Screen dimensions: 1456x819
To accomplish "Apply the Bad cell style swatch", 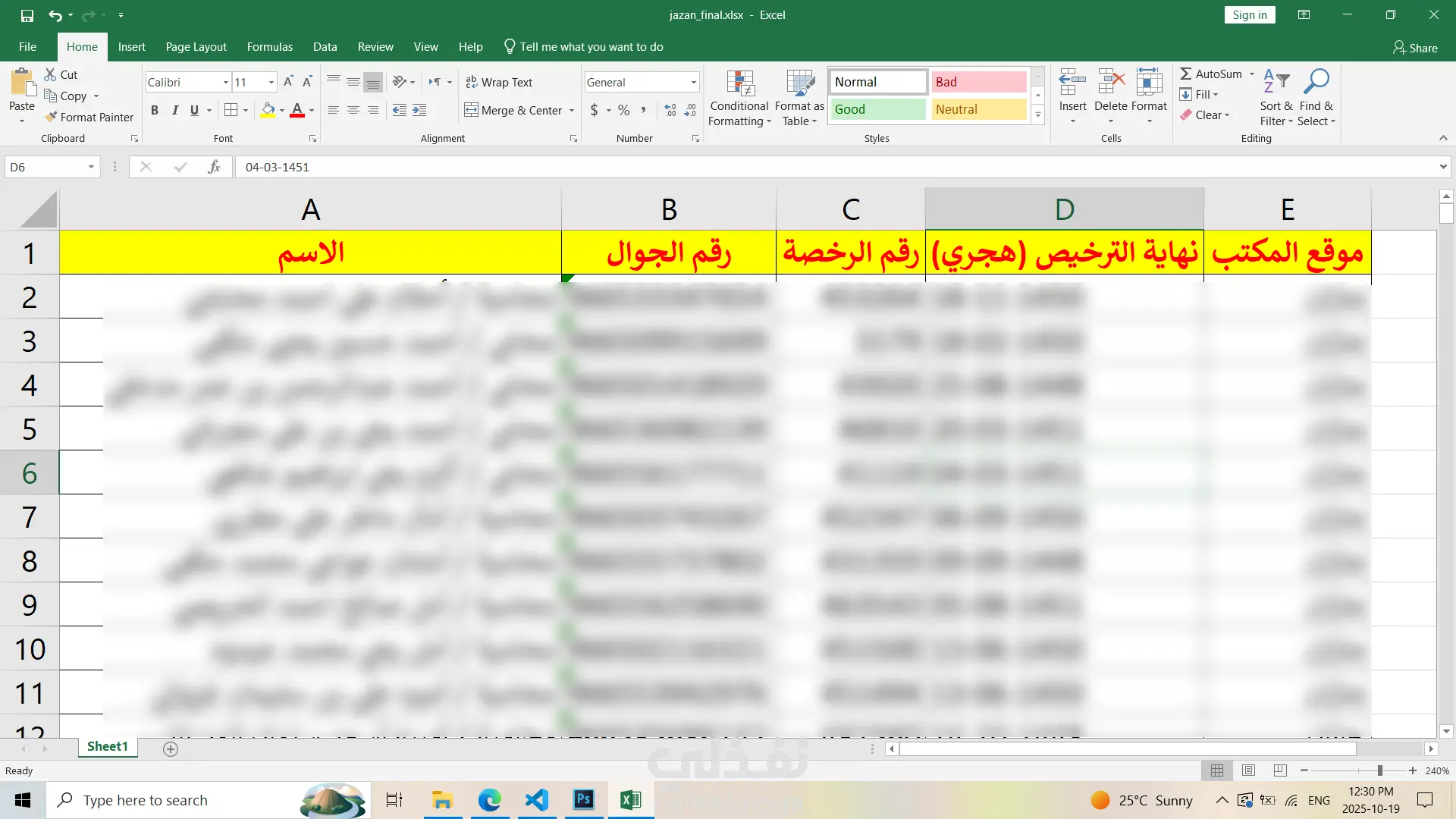I will [x=978, y=82].
